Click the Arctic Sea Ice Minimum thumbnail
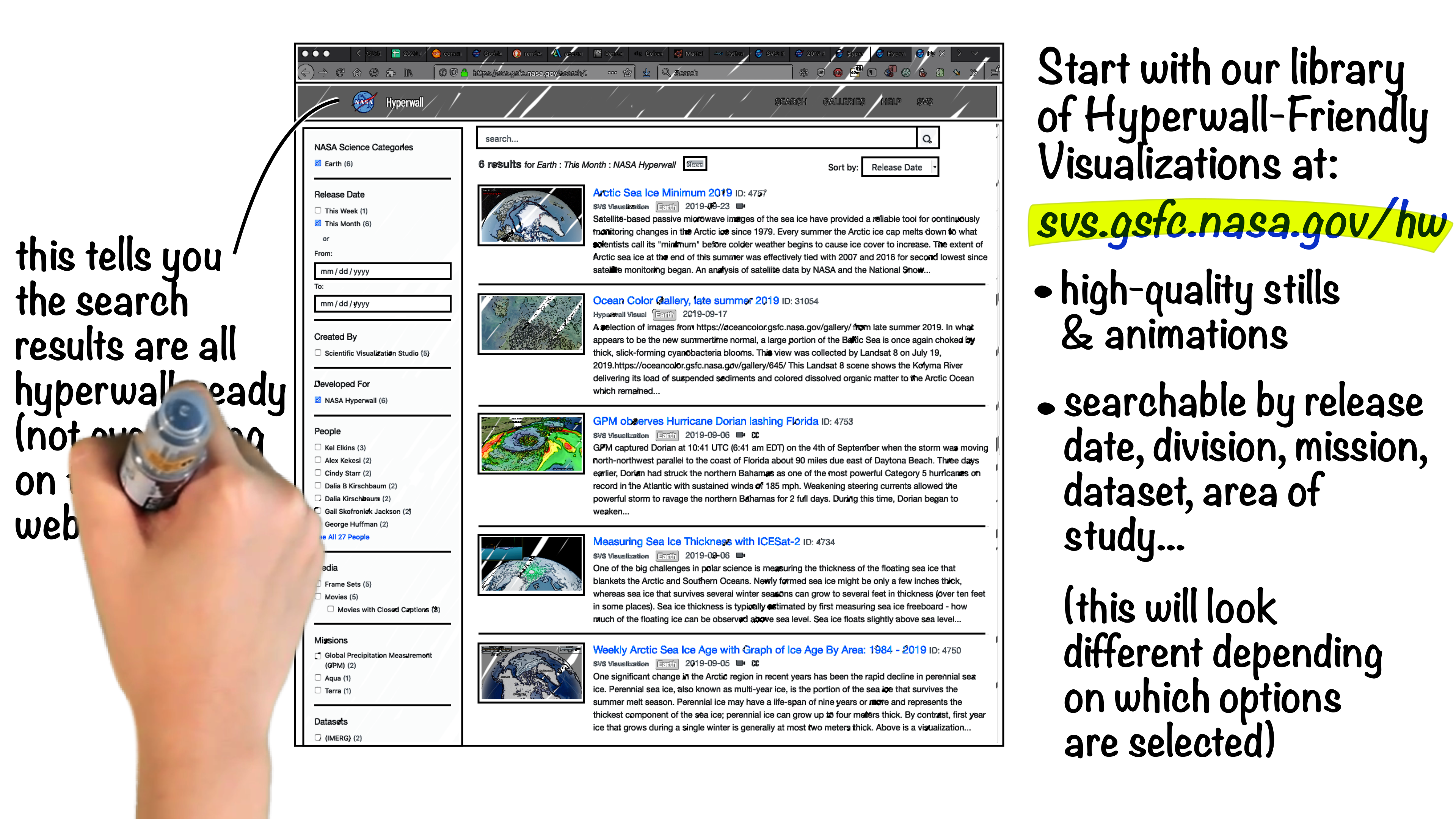 click(531, 215)
